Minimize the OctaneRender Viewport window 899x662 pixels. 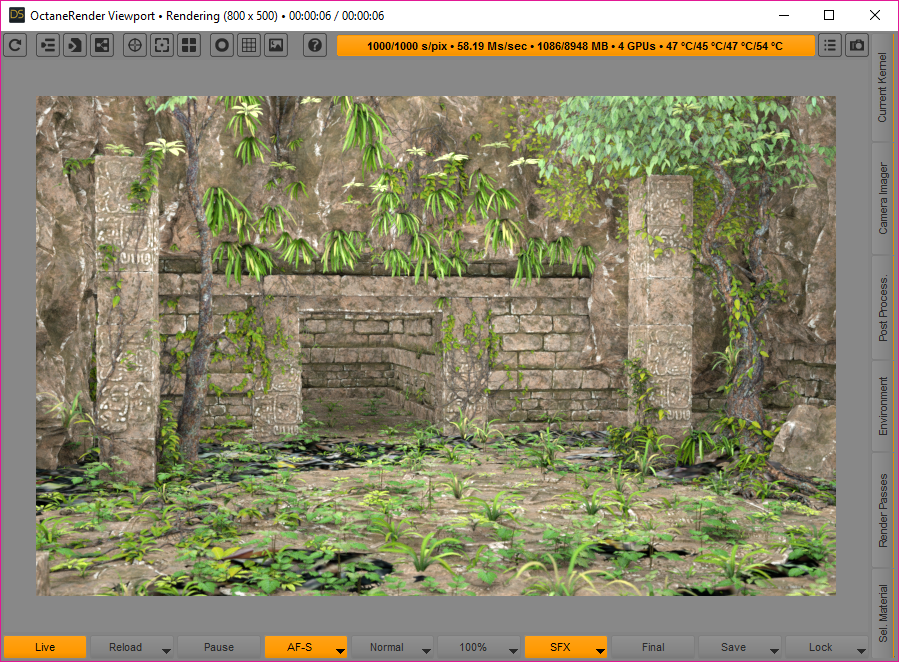click(x=784, y=15)
